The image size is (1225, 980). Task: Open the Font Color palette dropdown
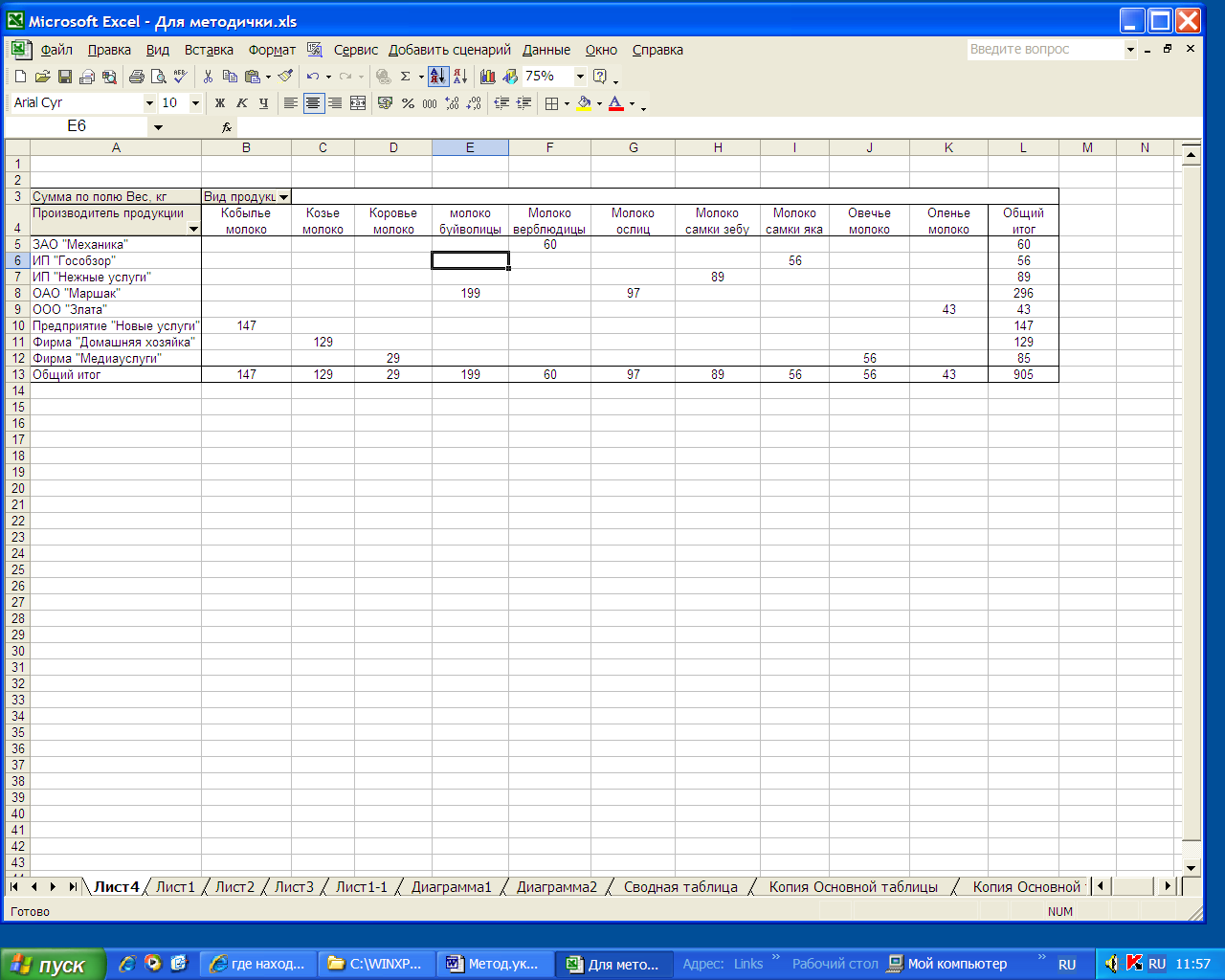pos(632,103)
